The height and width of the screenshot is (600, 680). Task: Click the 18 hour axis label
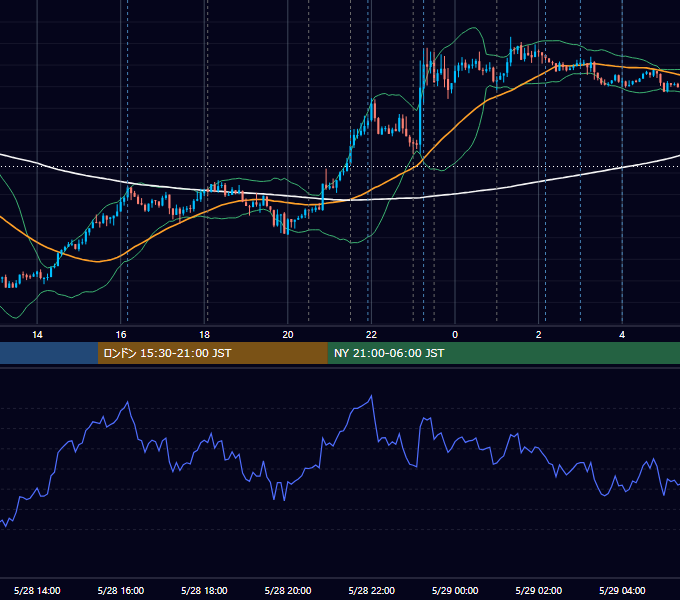click(x=204, y=335)
